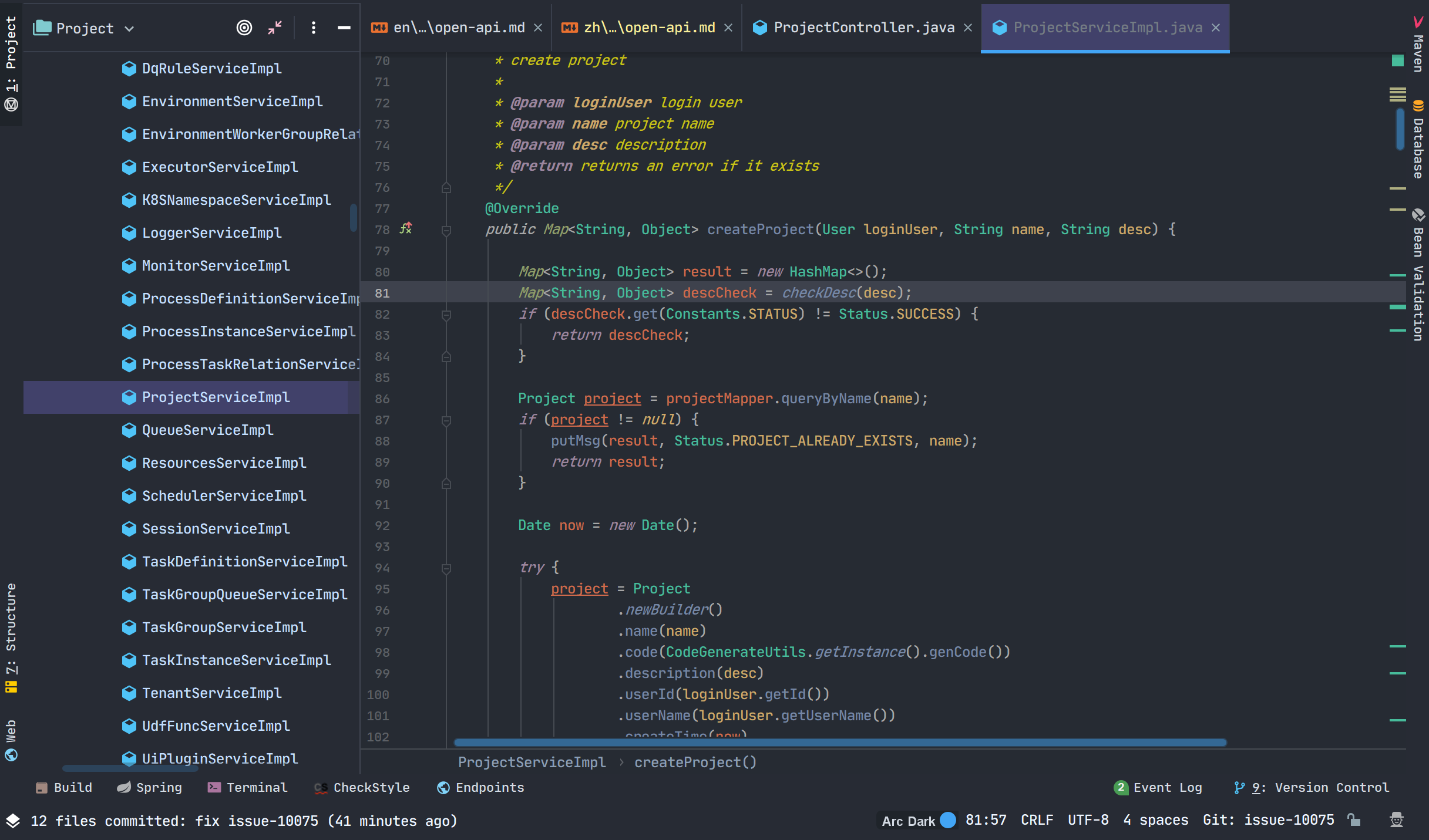Toggle Always Select Opened File in Project panel
This screenshot has height=840, width=1429.
pyautogui.click(x=245, y=27)
